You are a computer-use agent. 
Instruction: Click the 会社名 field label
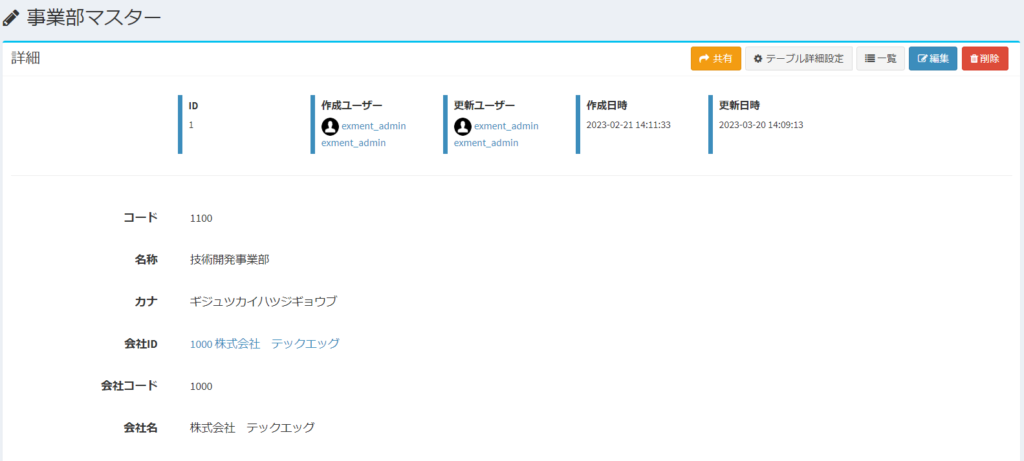(140, 428)
